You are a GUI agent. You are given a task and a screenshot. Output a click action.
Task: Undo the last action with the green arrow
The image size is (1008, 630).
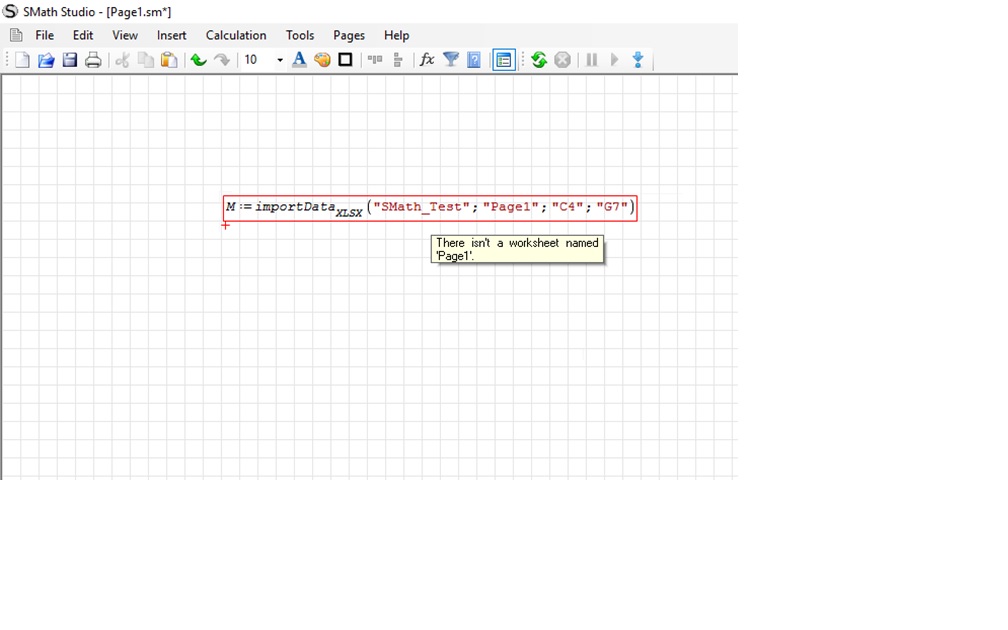(198, 60)
